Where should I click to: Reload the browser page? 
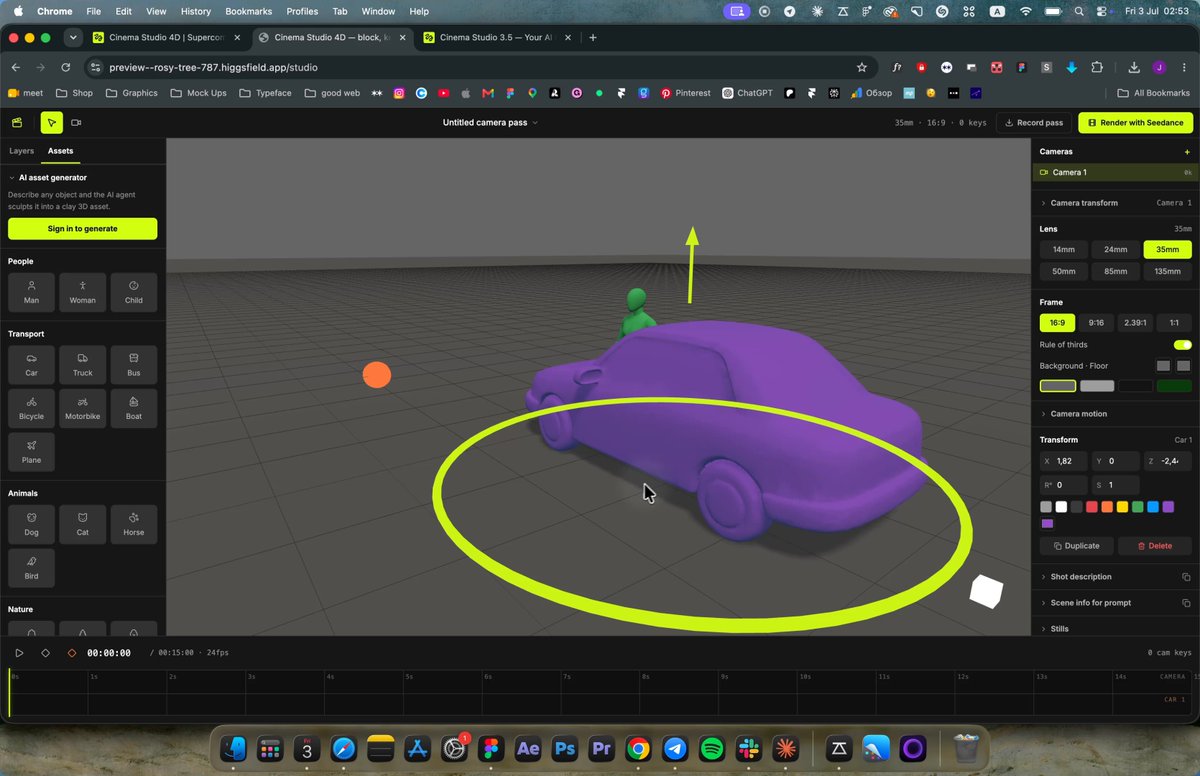click(x=65, y=67)
